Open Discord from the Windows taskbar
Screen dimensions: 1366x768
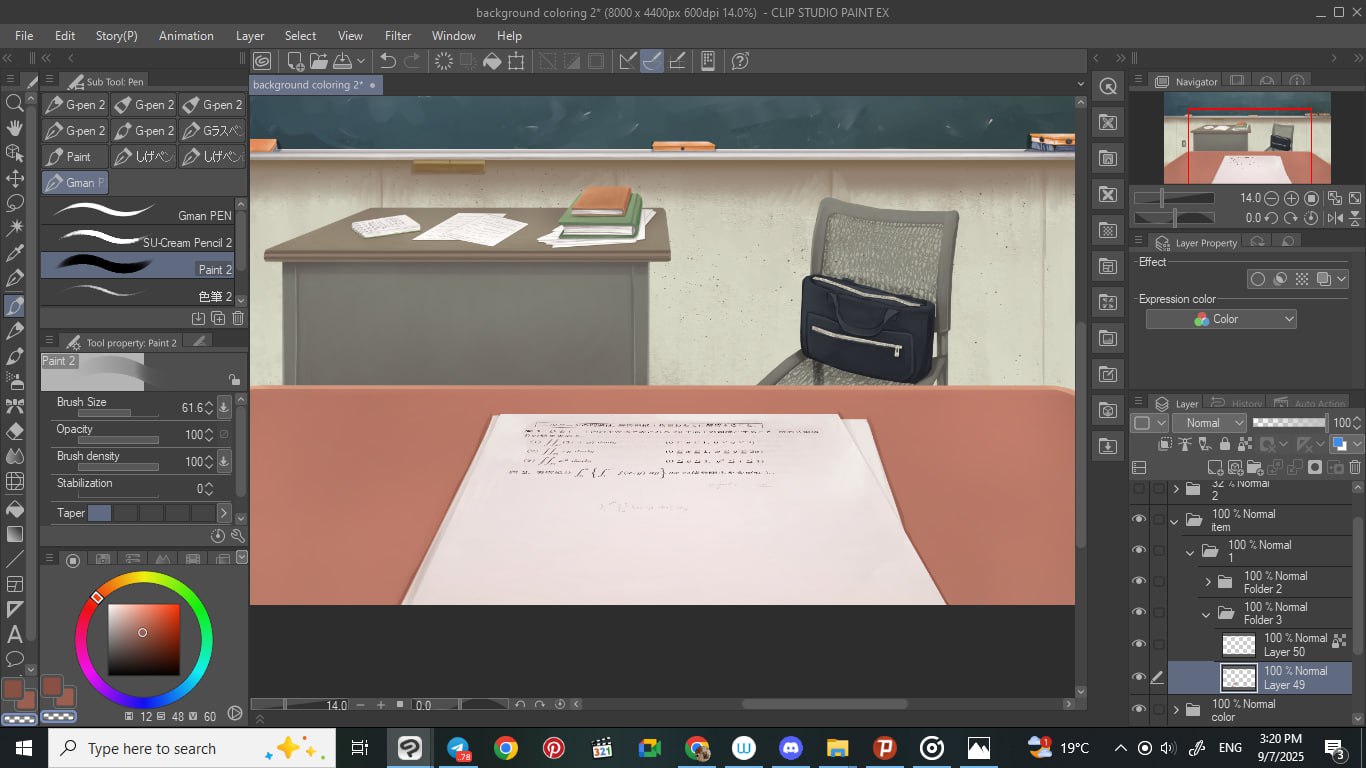[x=791, y=748]
